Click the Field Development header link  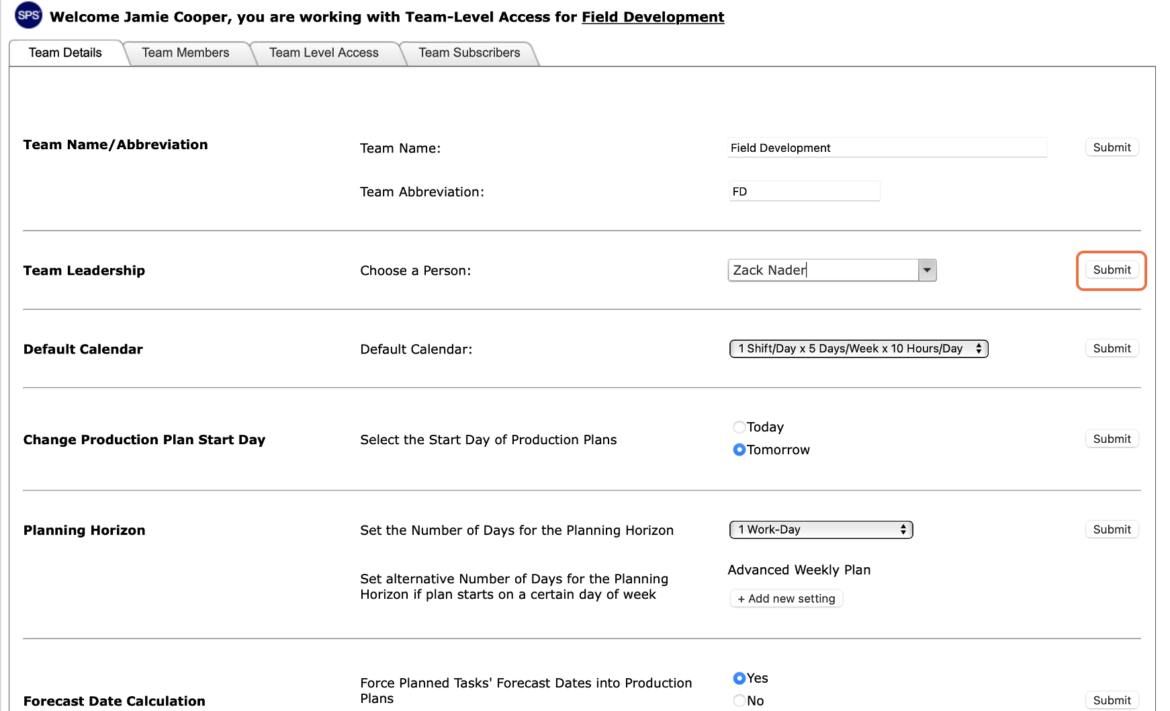[x=653, y=16]
